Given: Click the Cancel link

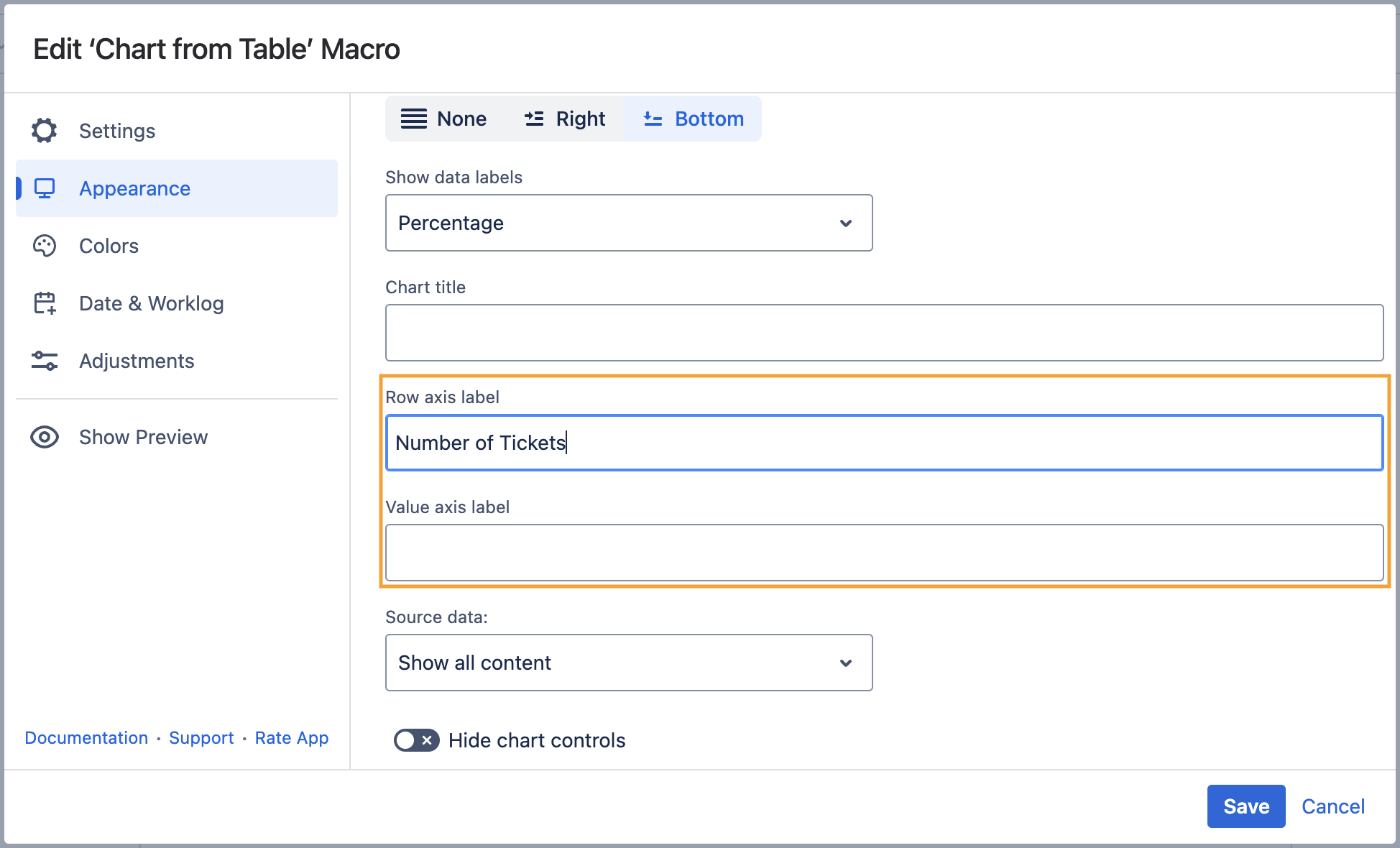Looking at the screenshot, I should [1332, 806].
